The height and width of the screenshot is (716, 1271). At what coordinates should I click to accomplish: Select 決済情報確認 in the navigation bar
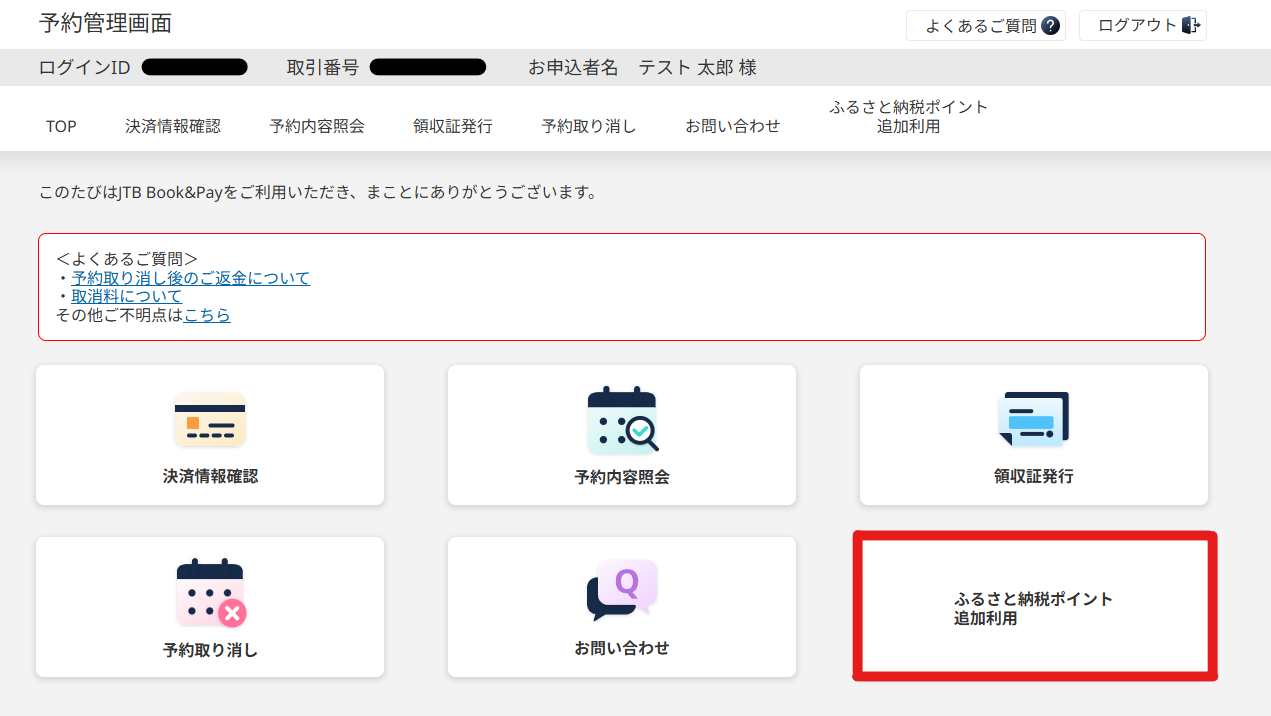[x=173, y=126]
